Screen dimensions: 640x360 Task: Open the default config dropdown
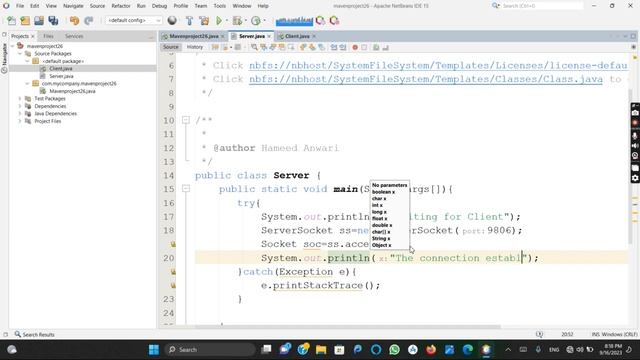tap(133, 20)
